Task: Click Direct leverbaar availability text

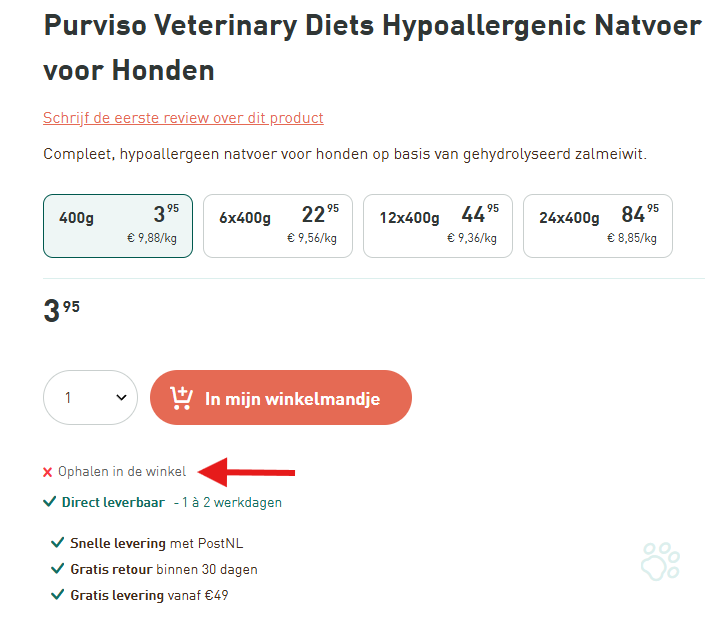Action: pyautogui.click(x=113, y=503)
